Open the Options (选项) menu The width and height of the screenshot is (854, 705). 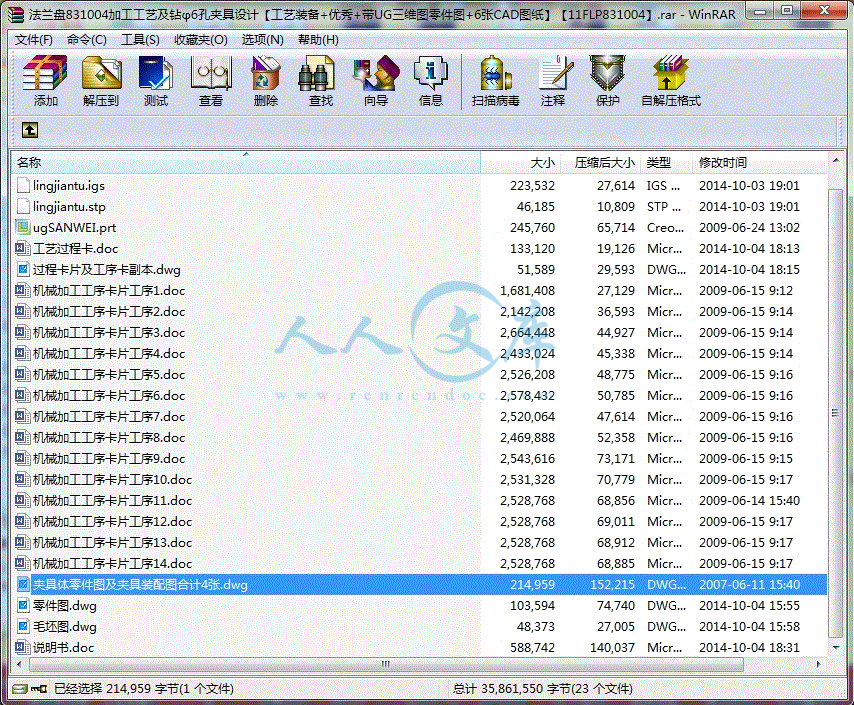263,40
